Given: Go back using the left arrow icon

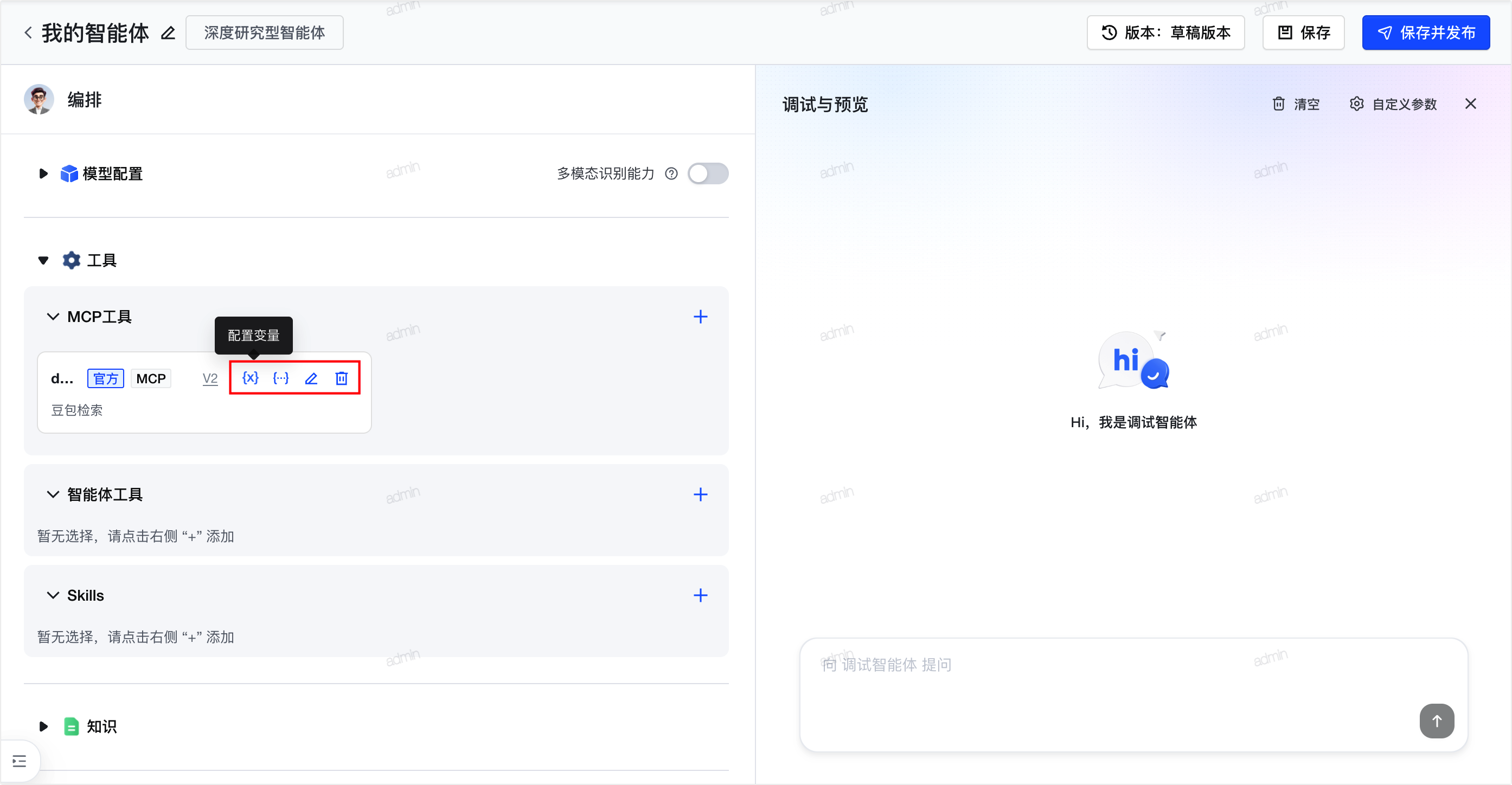Looking at the screenshot, I should pyautogui.click(x=28, y=33).
